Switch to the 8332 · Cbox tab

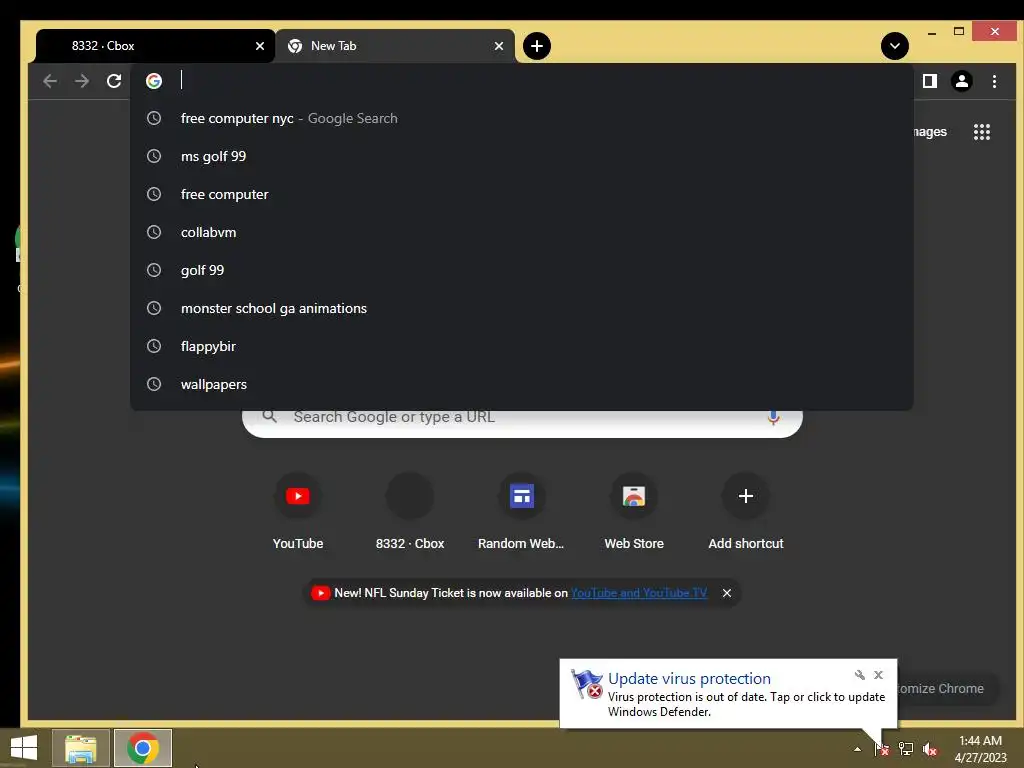[x=155, y=46]
